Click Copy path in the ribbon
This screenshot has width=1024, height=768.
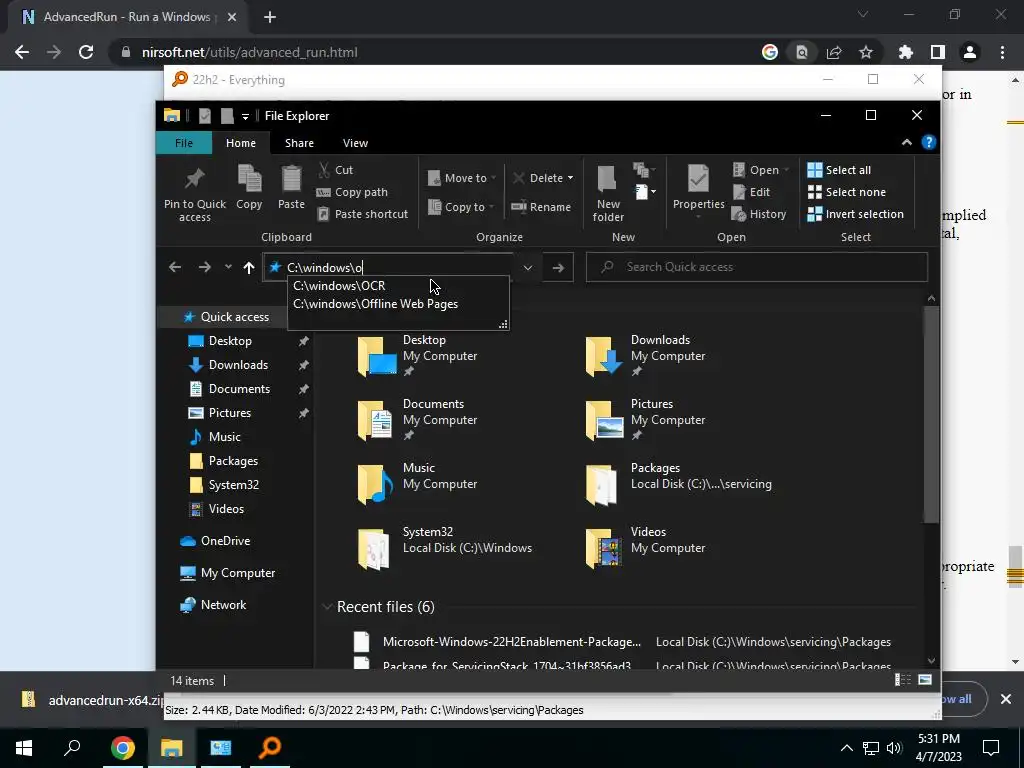coord(352,192)
